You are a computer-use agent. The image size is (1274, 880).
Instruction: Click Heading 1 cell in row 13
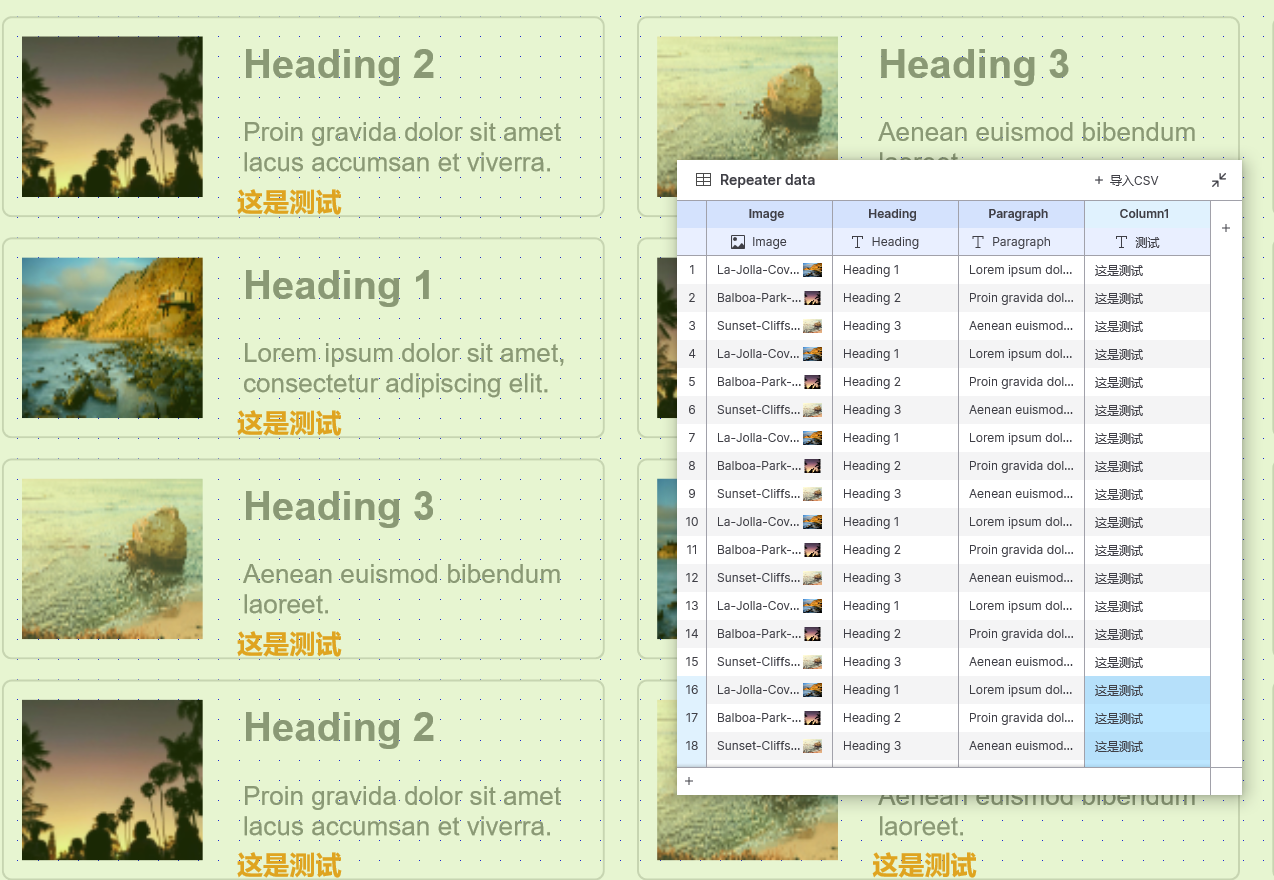895,606
